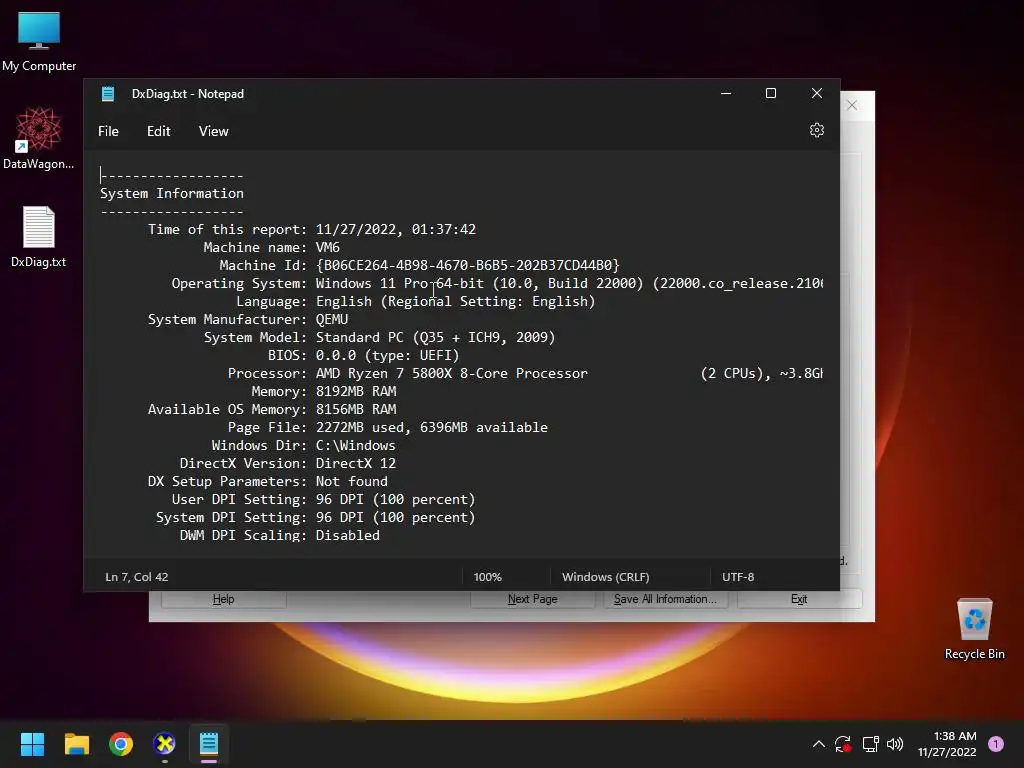Click the System Information heading text

point(172,193)
